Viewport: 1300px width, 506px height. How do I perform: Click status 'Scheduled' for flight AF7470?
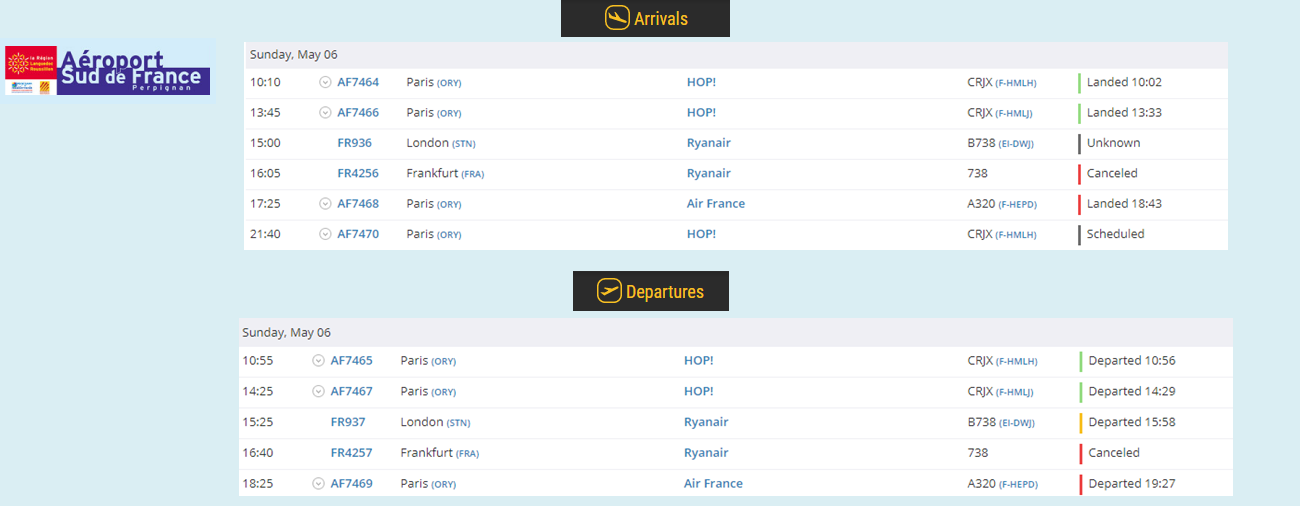point(1115,234)
